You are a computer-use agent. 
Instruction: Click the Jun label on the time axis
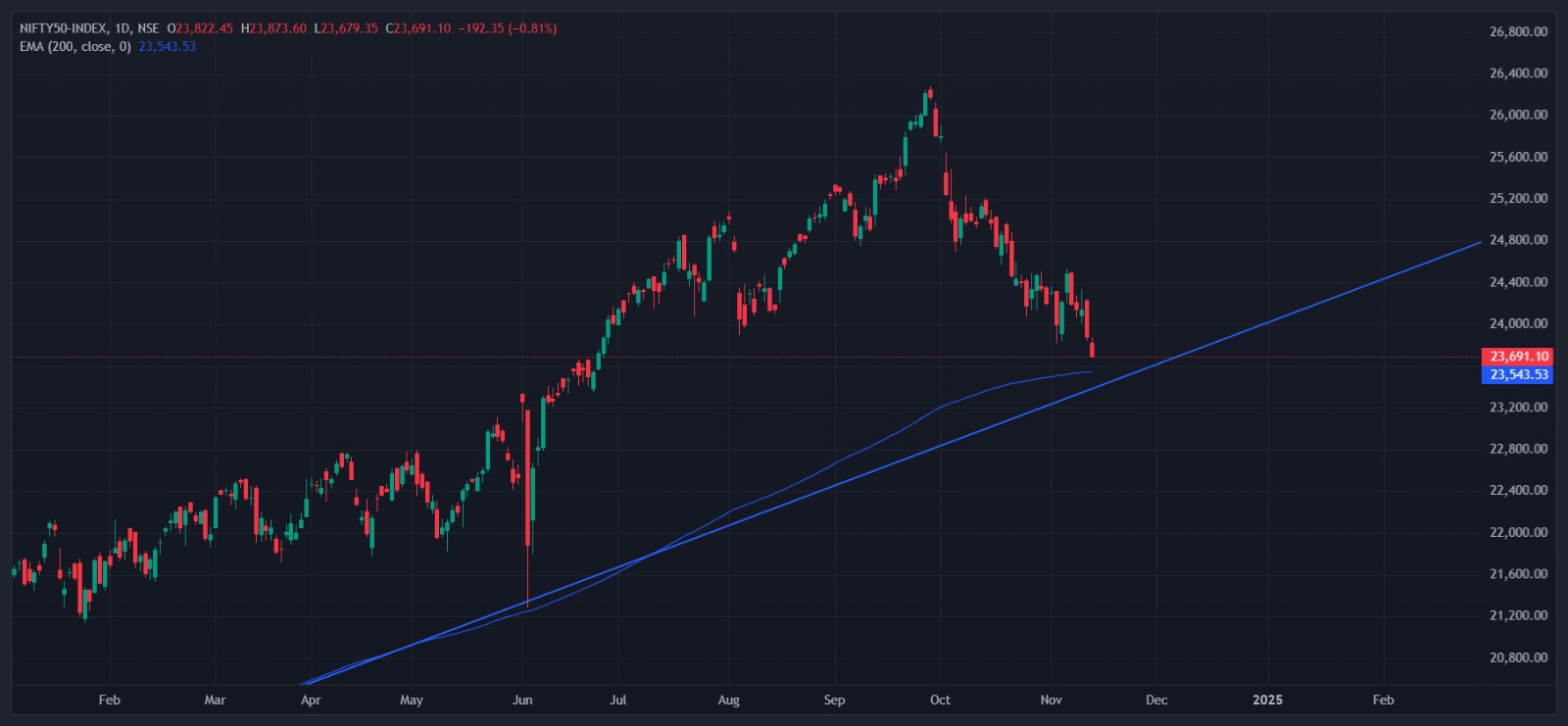[x=522, y=700]
